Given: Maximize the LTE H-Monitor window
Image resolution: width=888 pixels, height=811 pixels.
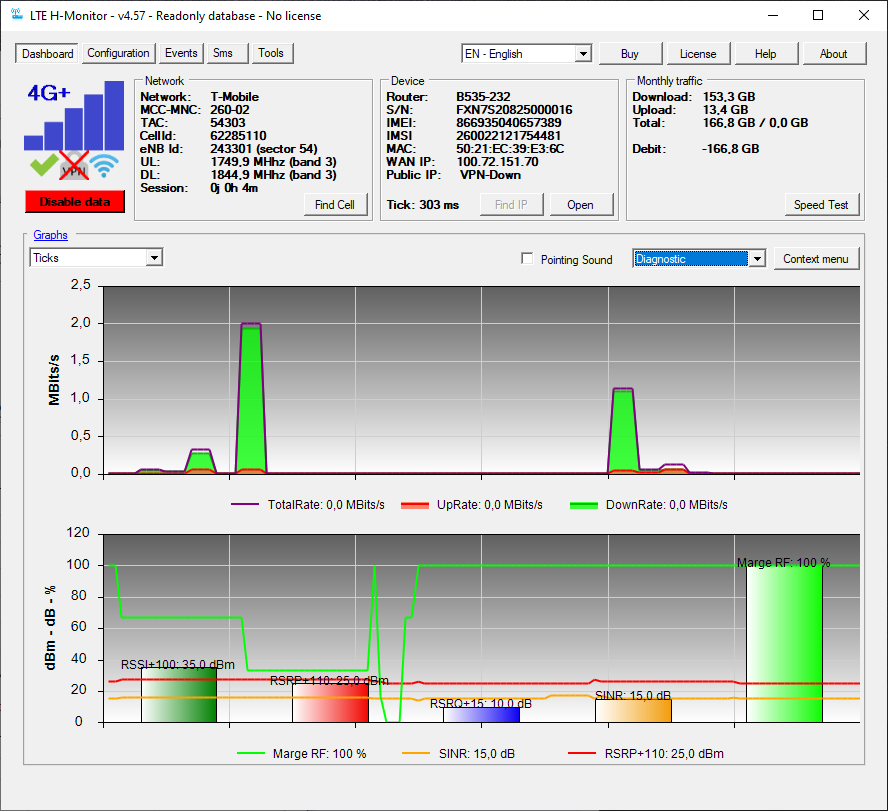Looking at the screenshot, I should coord(818,15).
